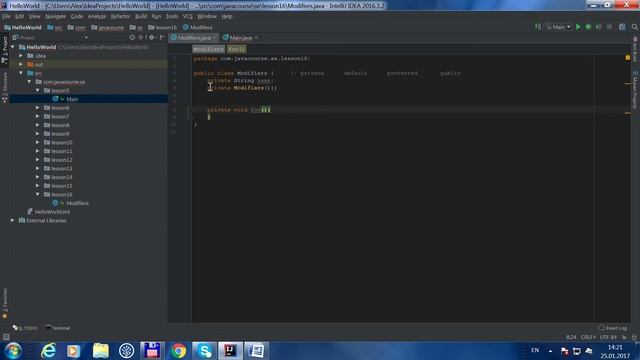Run the Main configuration with green play
The width and height of the screenshot is (640, 360).
click(578, 27)
